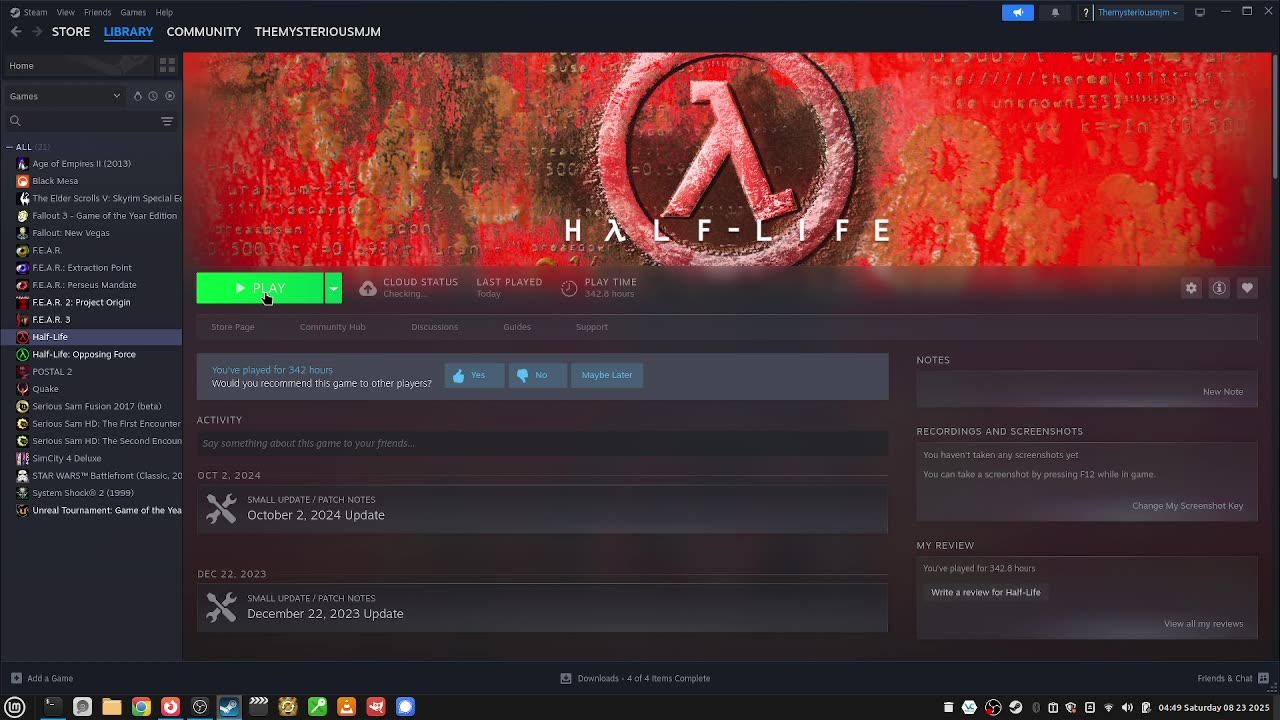Click the volume icon in system tray
Image resolution: width=1280 pixels, height=720 pixels.
click(1127, 707)
